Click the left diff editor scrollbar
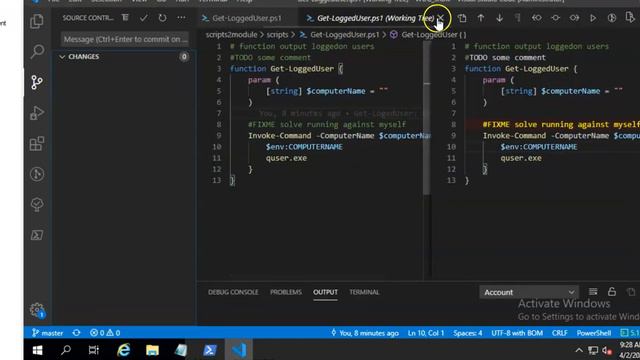Image resolution: width=640 pixels, height=360 pixels. coord(427,118)
